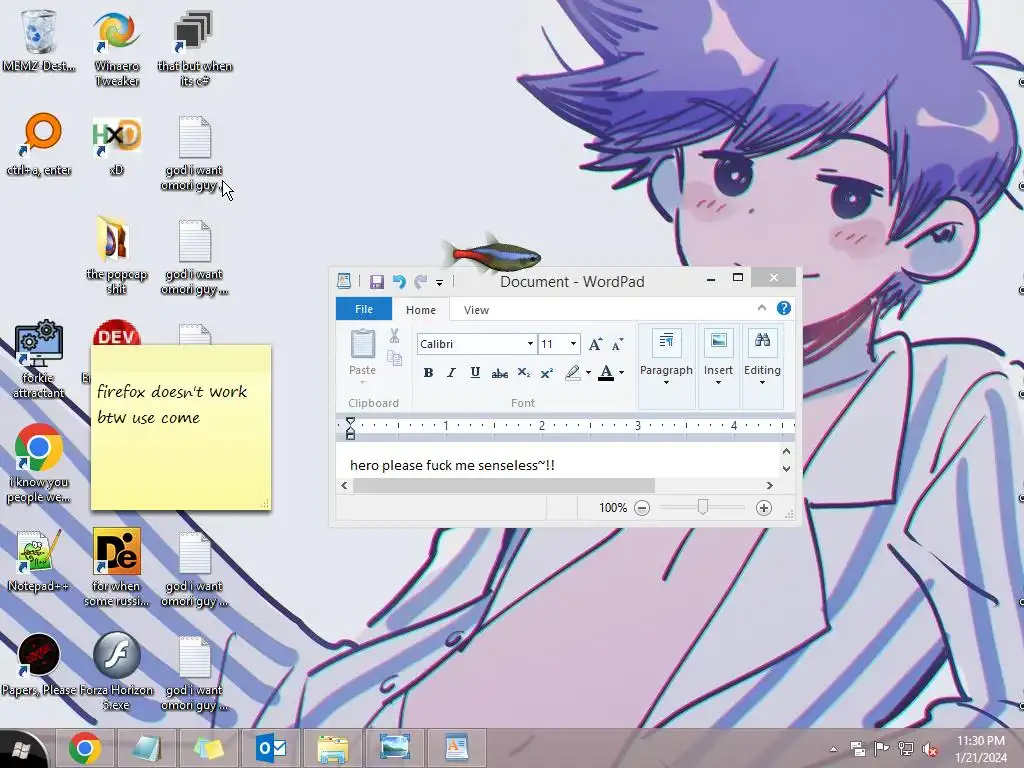Open File Explorer from the taskbar
Image resolution: width=1024 pixels, height=768 pixels.
pos(333,748)
